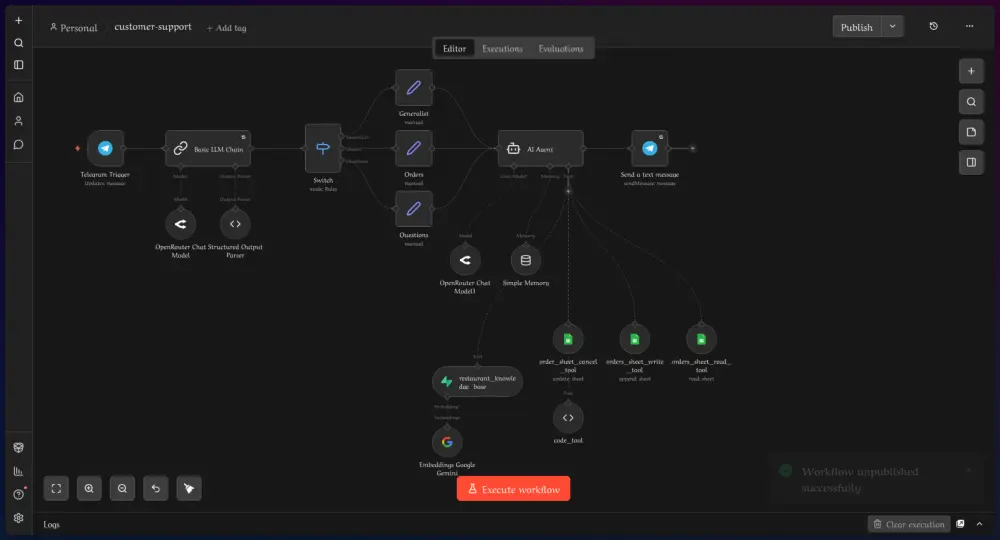This screenshot has height=540, width=1000.
Task: Open the chat bubble icon in sidebar
Action: [x=18, y=145]
